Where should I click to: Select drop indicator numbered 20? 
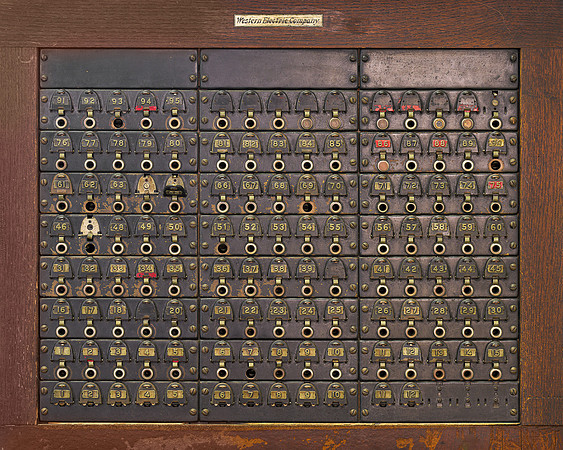175,309
